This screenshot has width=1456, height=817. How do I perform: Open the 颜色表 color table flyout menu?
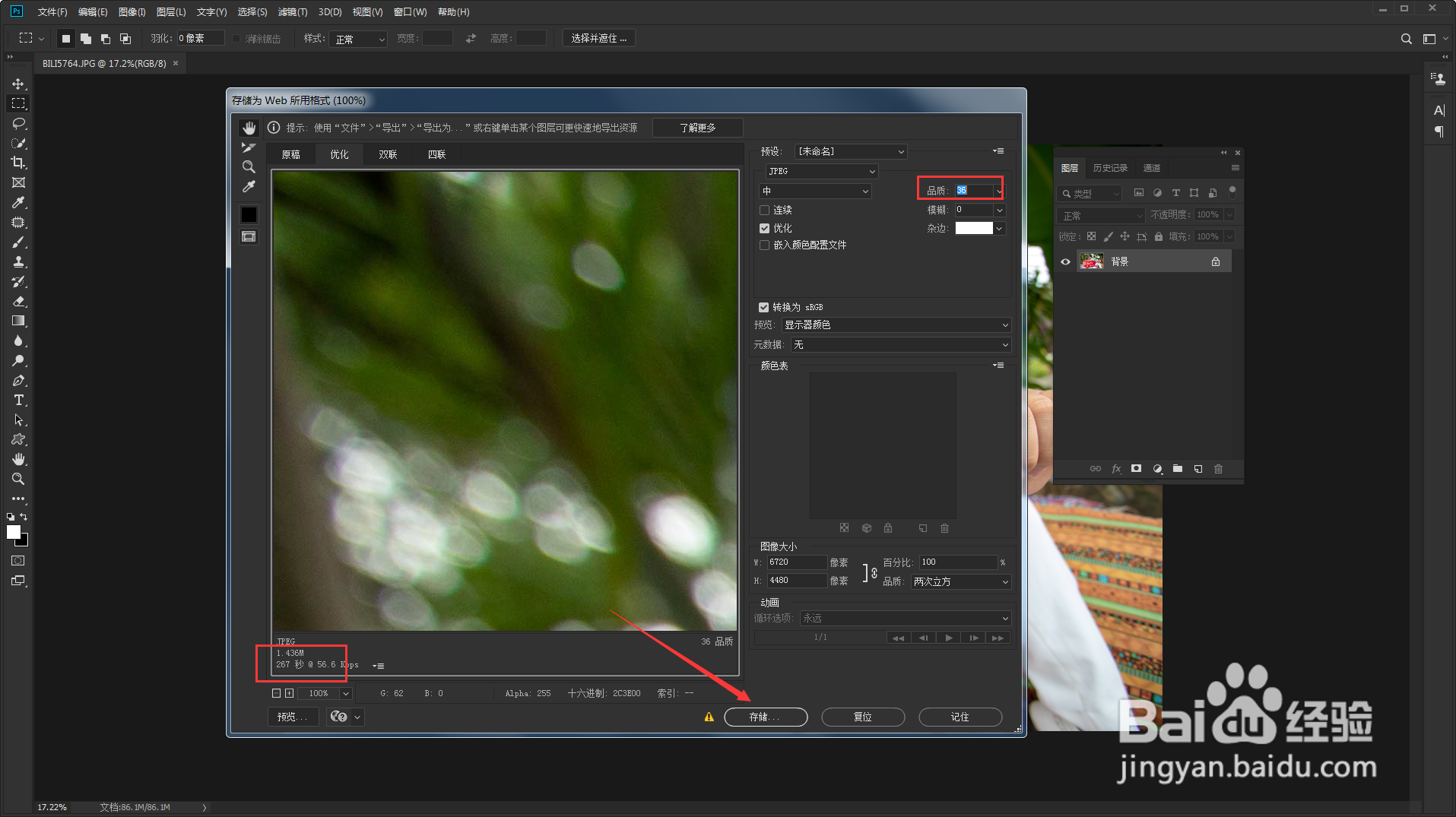pos(999,366)
